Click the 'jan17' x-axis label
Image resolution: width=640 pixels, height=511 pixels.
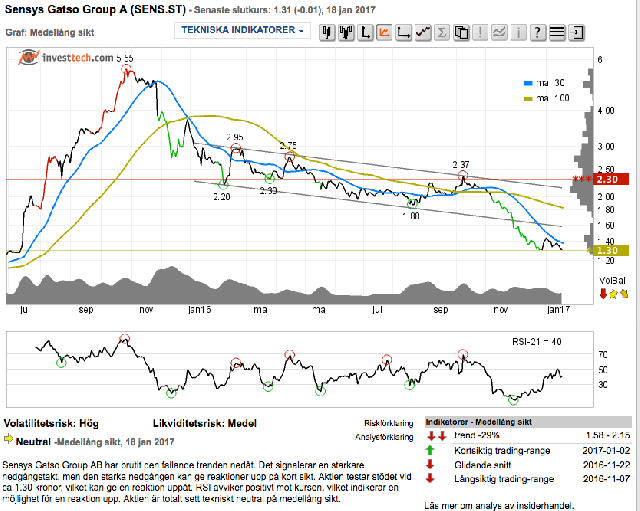[x=558, y=310]
